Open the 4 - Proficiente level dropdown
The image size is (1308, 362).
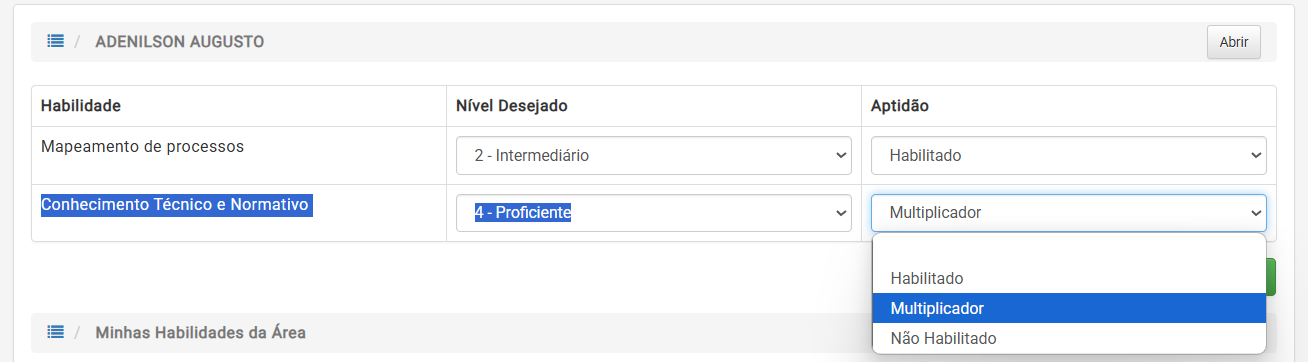[654, 213]
